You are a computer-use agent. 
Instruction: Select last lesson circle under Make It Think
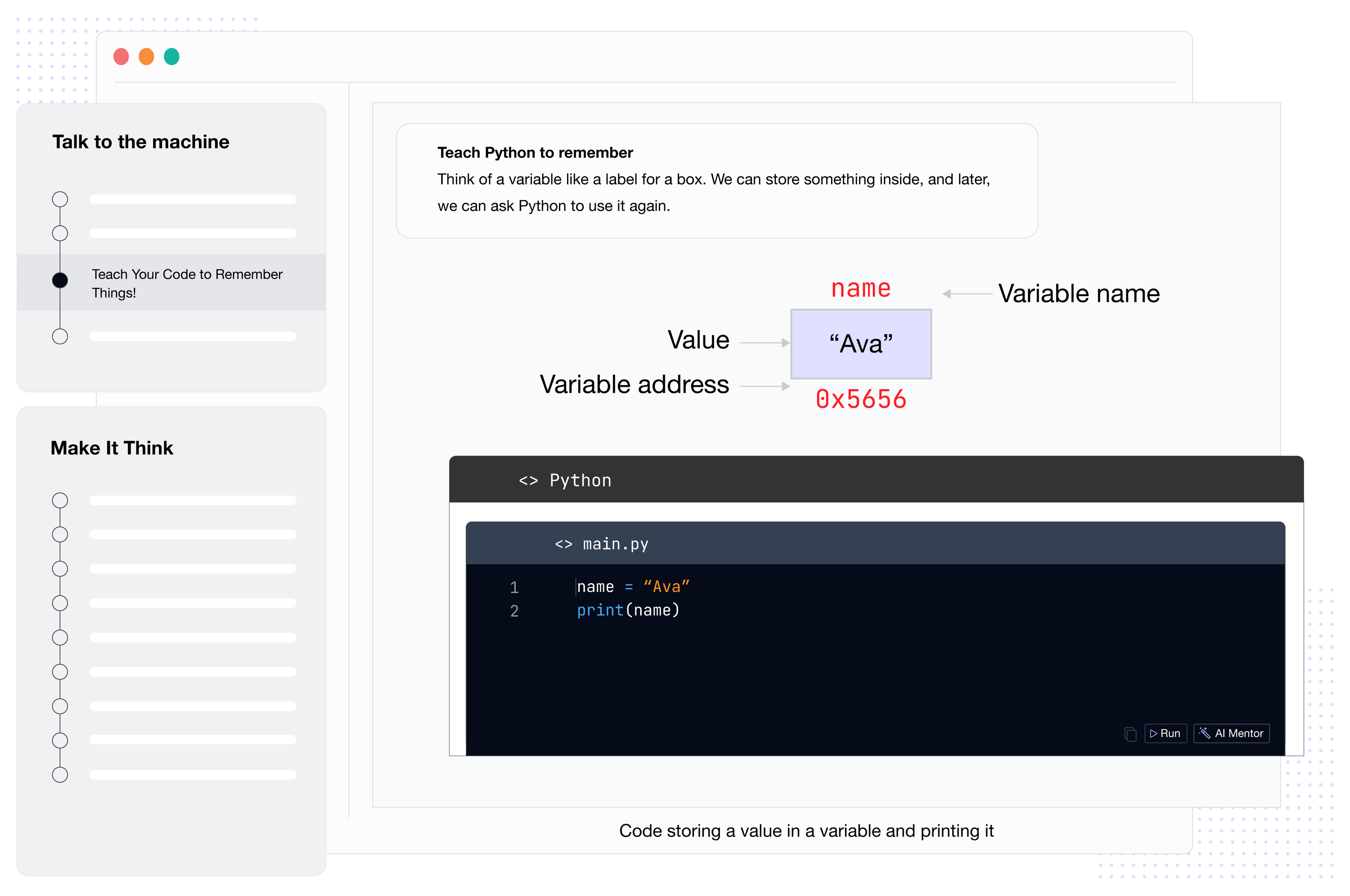pos(60,775)
